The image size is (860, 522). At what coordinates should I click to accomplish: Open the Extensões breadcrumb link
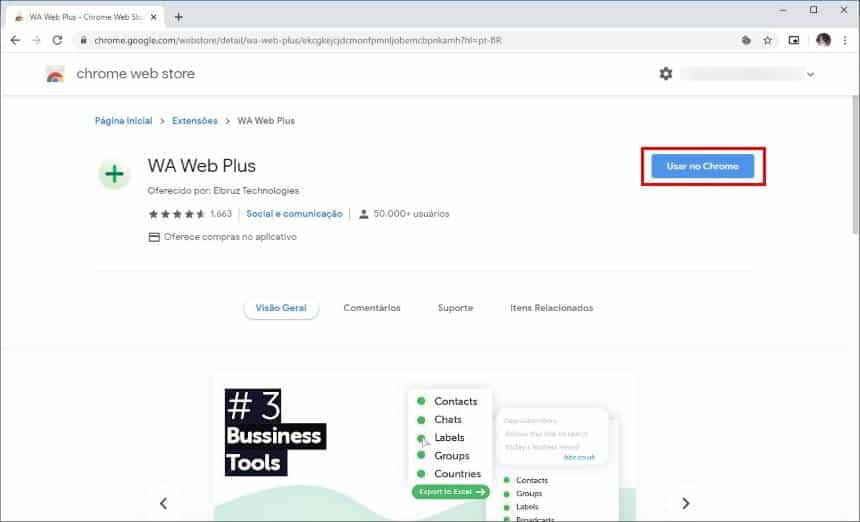coord(195,121)
